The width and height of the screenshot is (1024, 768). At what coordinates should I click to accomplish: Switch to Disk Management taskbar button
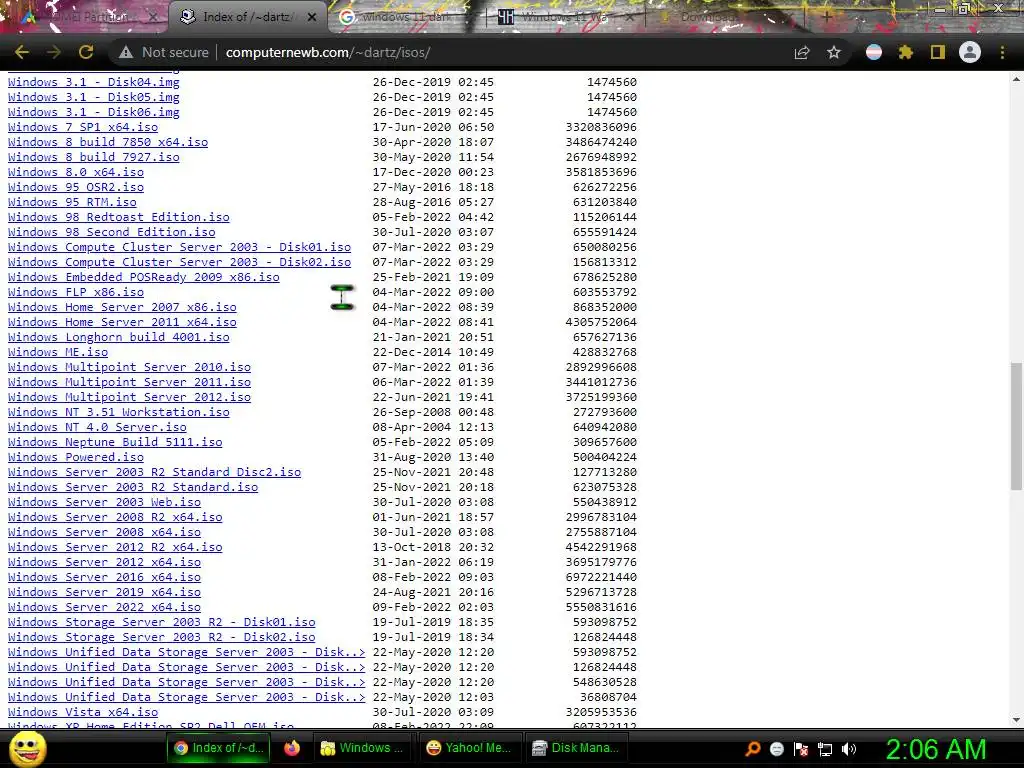pos(576,748)
